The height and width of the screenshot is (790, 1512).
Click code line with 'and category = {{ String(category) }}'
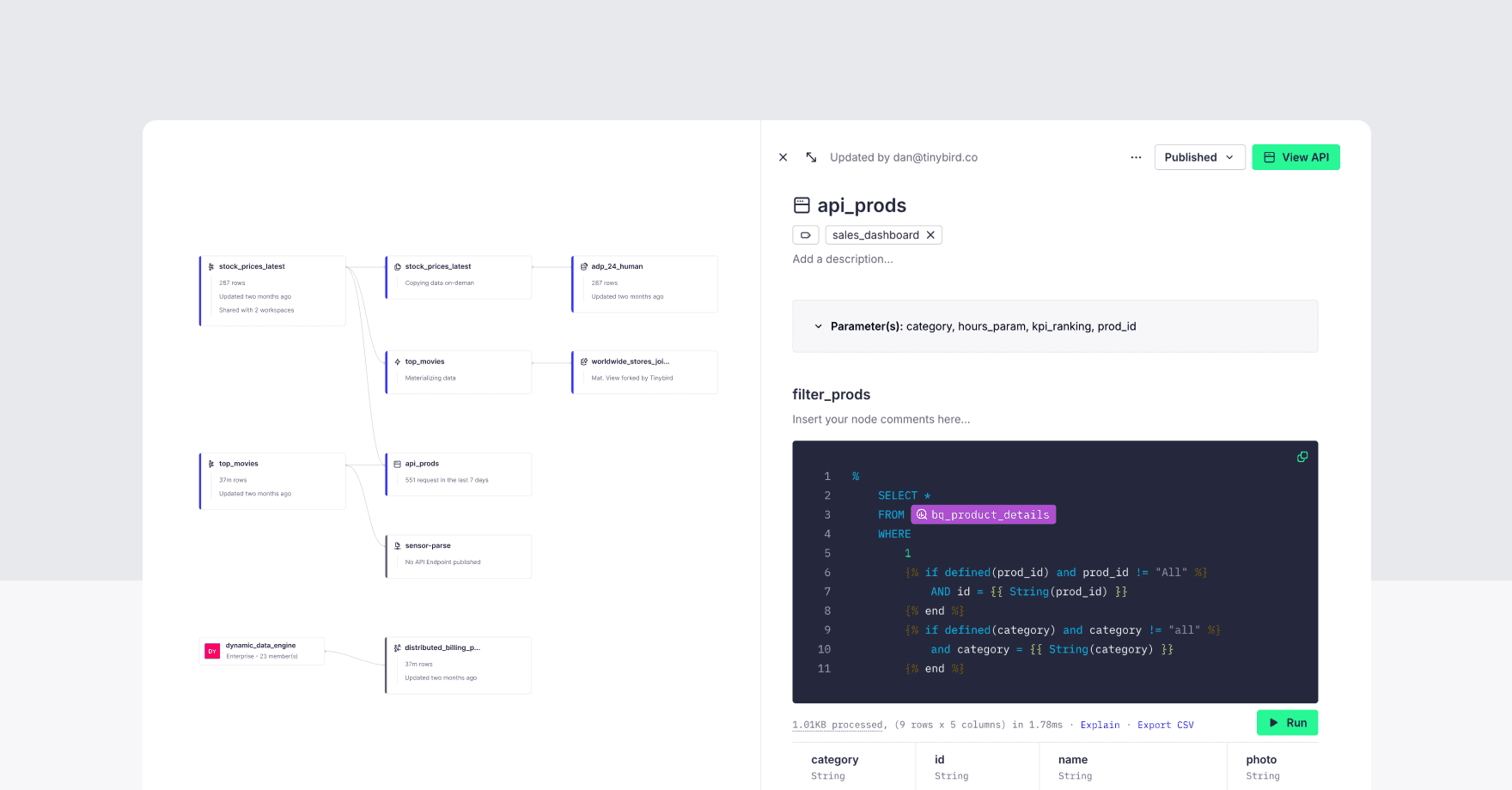click(x=1052, y=649)
